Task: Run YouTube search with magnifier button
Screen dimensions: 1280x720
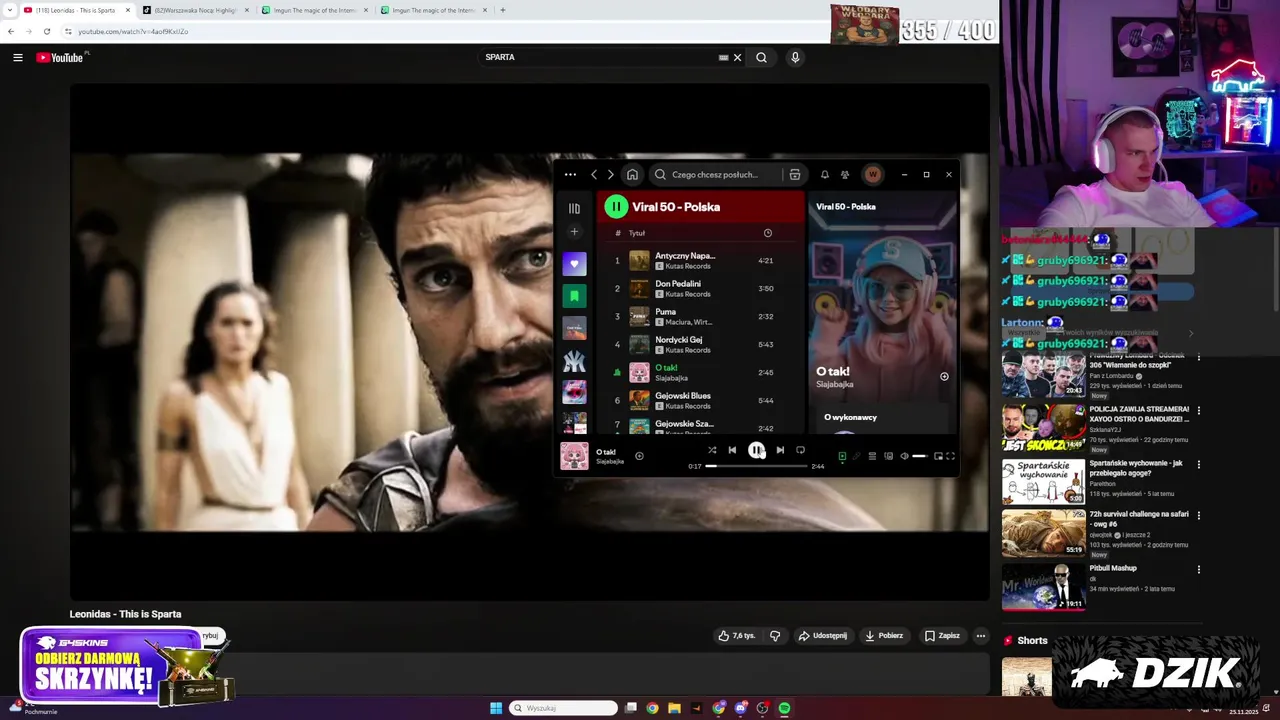Action: 761,57
